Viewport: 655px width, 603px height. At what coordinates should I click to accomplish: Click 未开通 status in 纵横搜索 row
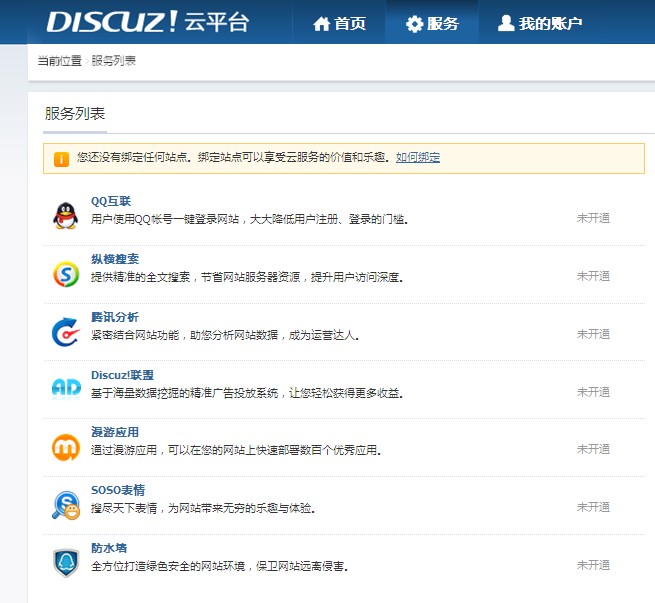pyautogui.click(x=593, y=276)
